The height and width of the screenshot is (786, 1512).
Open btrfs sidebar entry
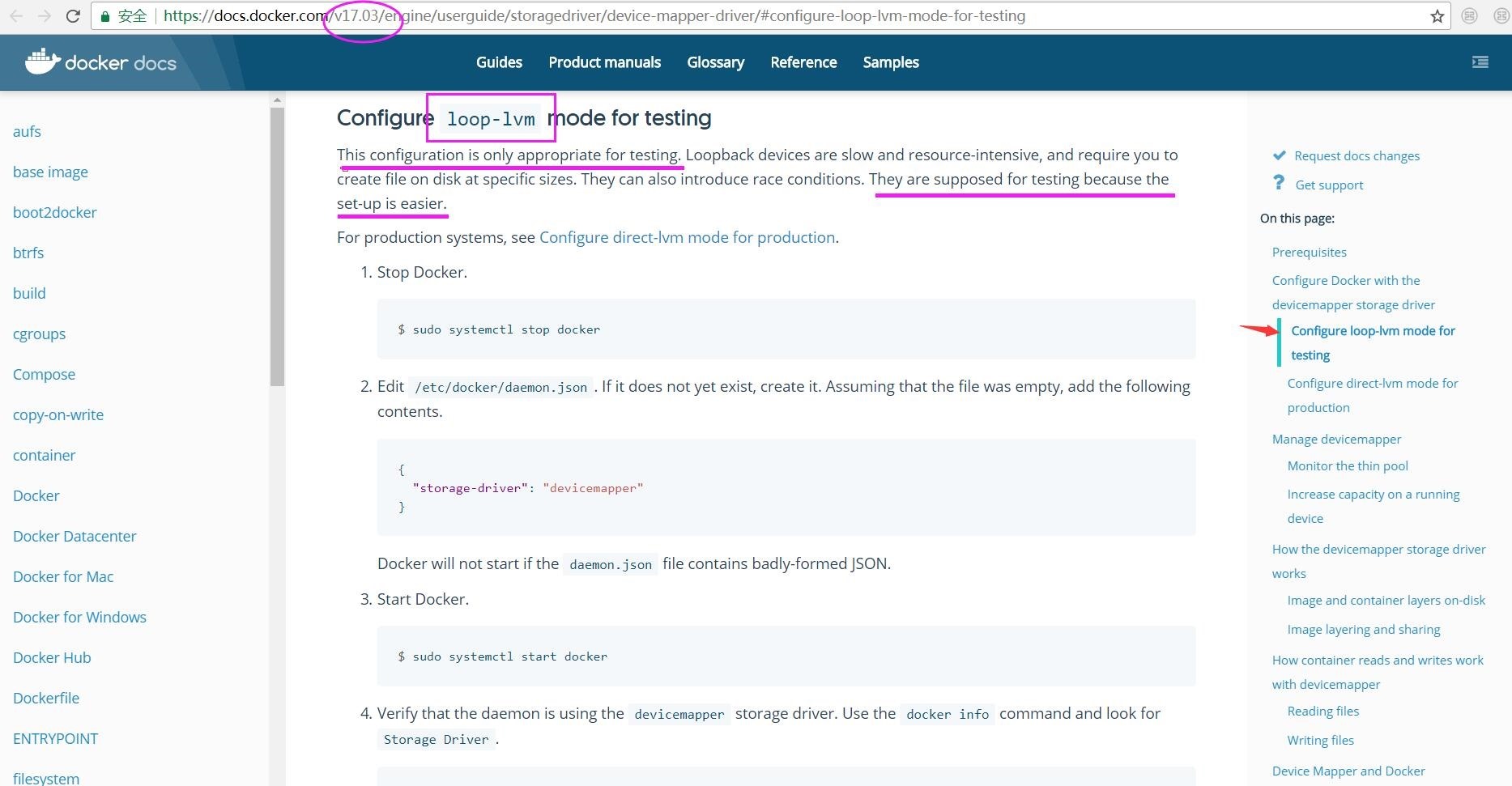(x=28, y=253)
